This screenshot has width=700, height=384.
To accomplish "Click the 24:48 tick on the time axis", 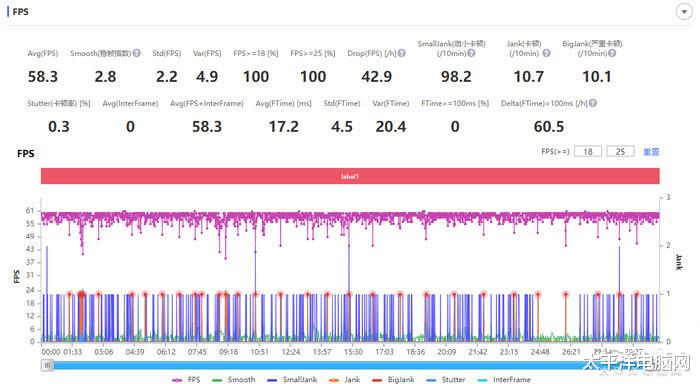I will point(540,352).
